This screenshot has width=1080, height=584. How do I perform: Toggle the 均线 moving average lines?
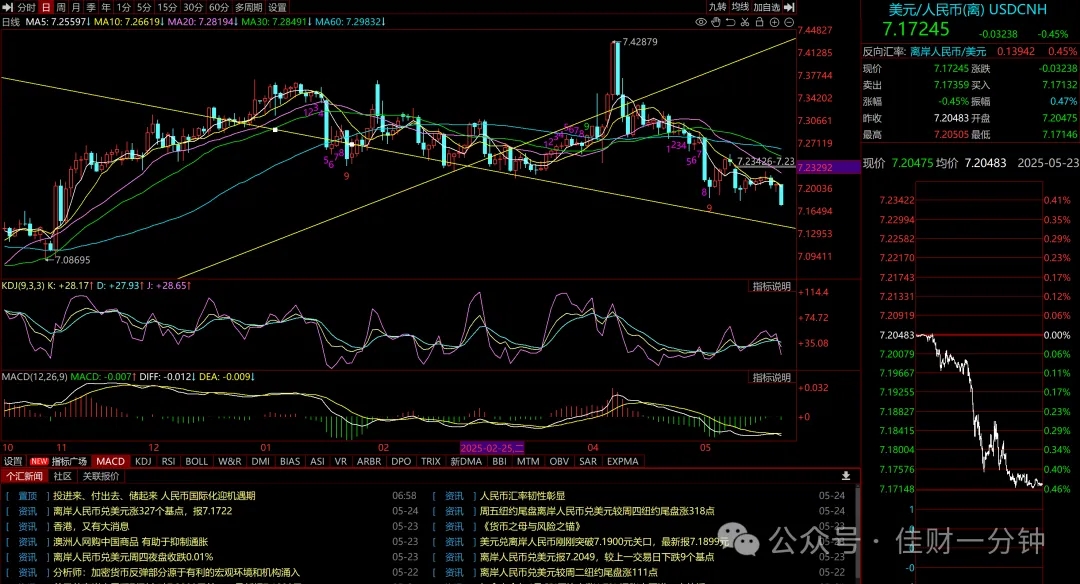click(740, 7)
